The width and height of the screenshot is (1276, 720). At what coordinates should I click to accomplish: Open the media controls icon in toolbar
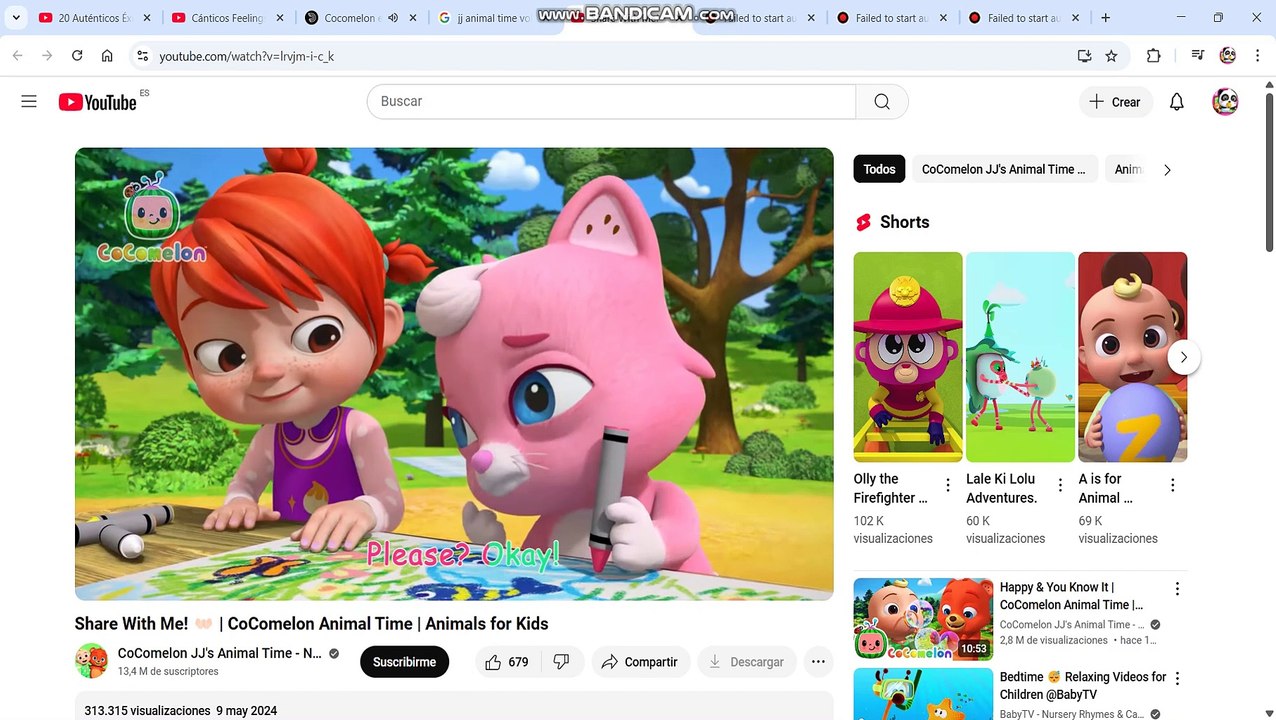click(x=1197, y=56)
